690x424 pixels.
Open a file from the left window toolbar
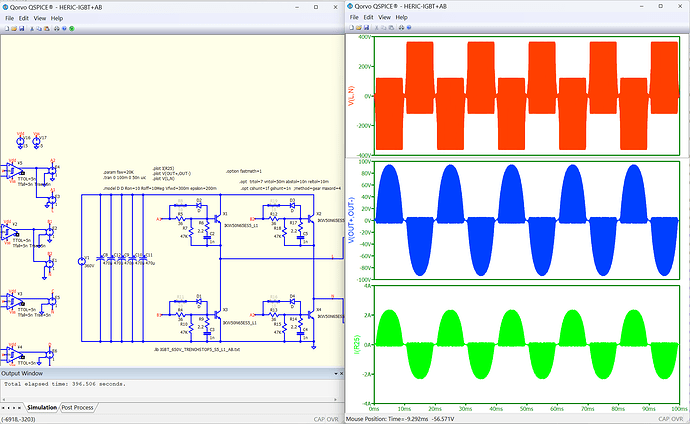tap(14, 29)
